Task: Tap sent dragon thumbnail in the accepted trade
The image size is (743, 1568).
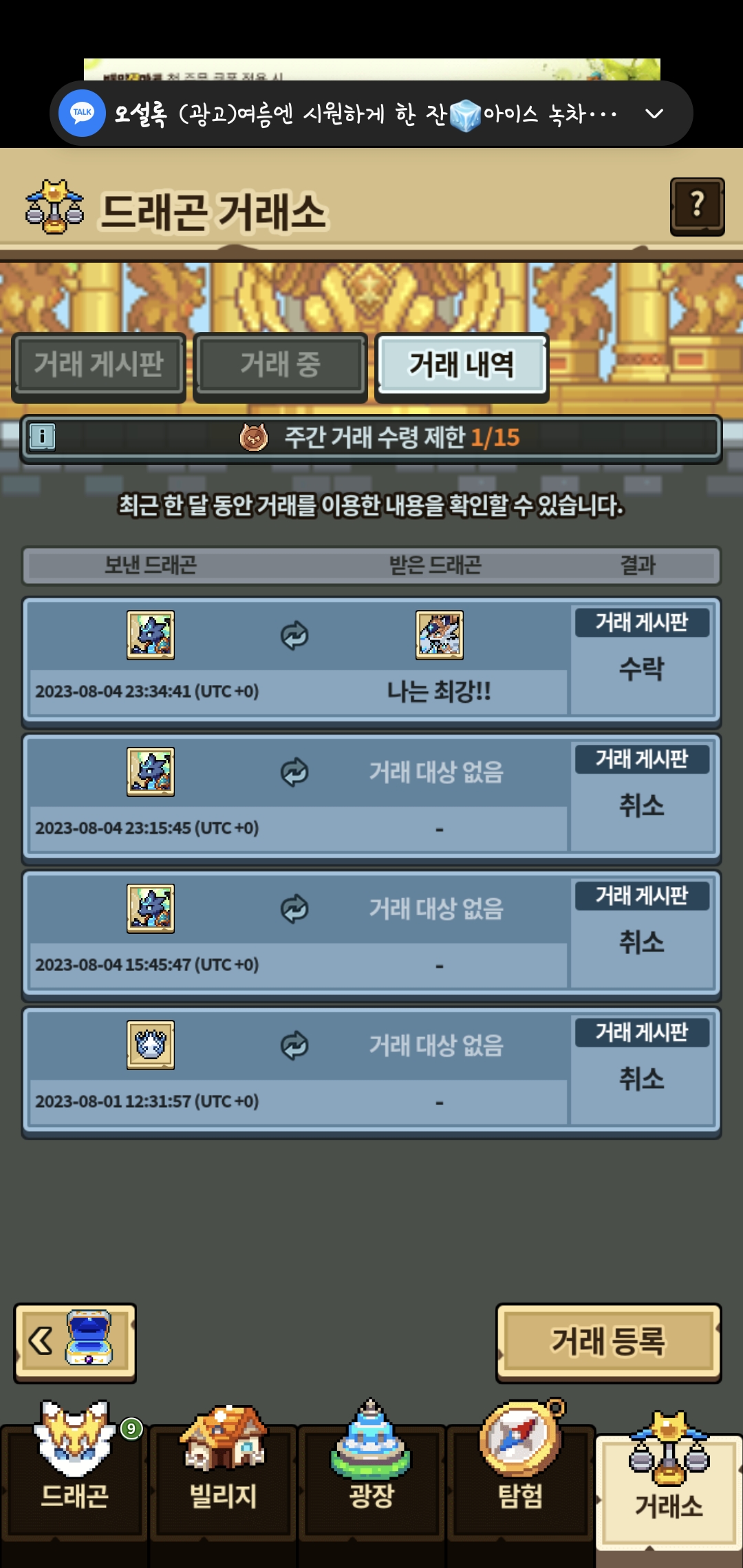Action: [151, 635]
